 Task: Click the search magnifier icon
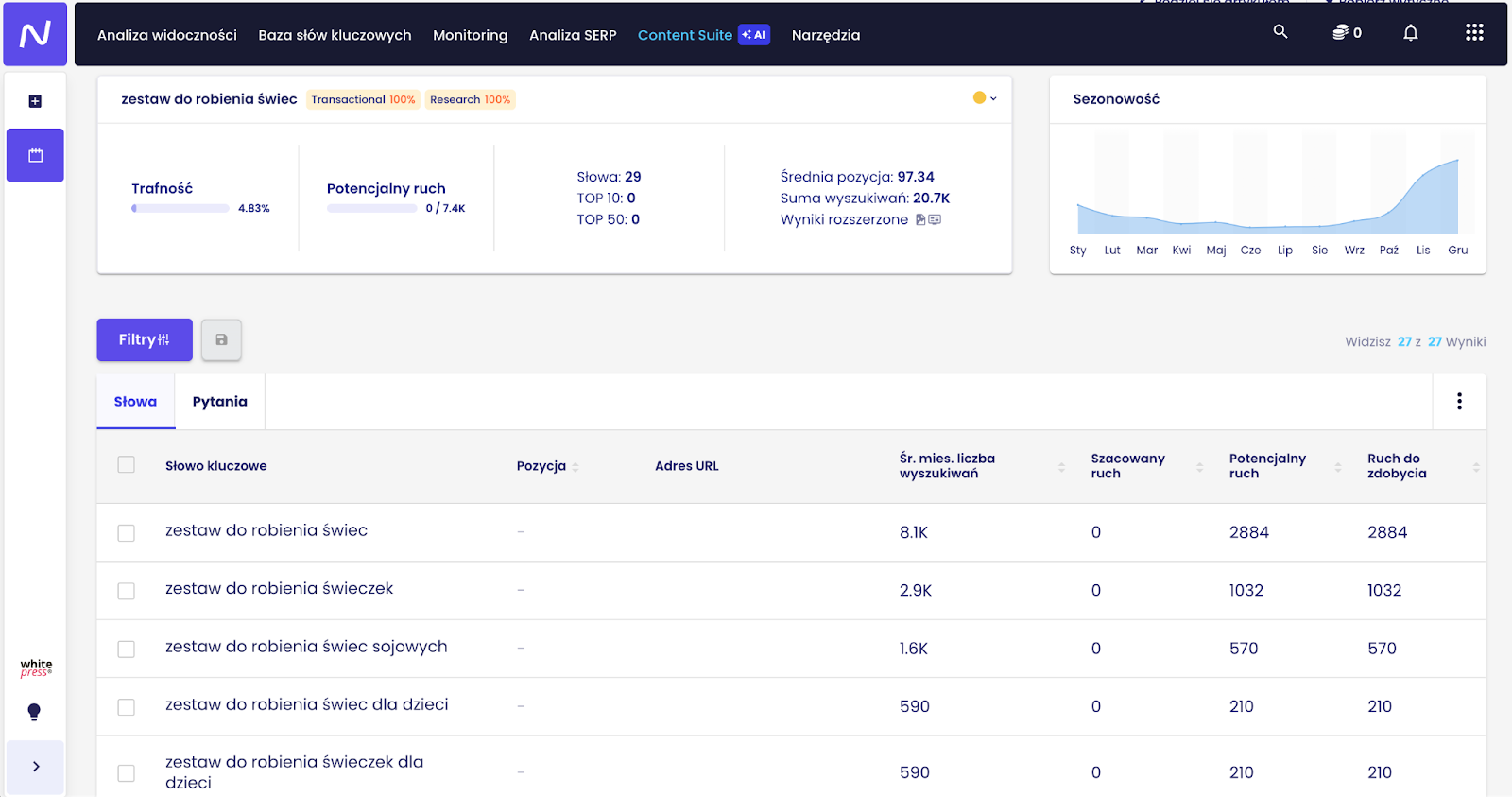click(x=1280, y=32)
